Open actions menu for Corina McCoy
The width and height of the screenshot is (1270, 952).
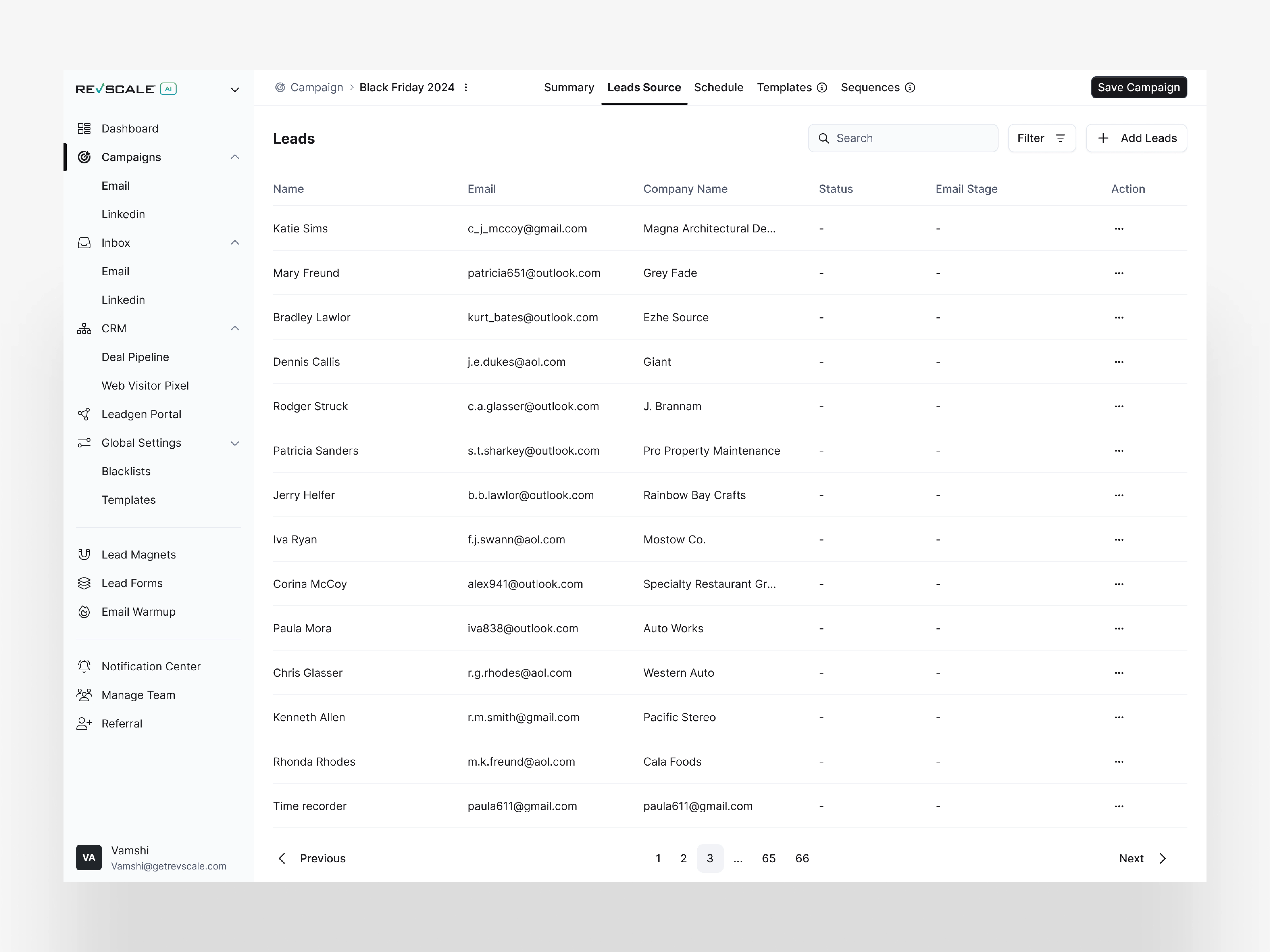click(x=1119, y=584)
